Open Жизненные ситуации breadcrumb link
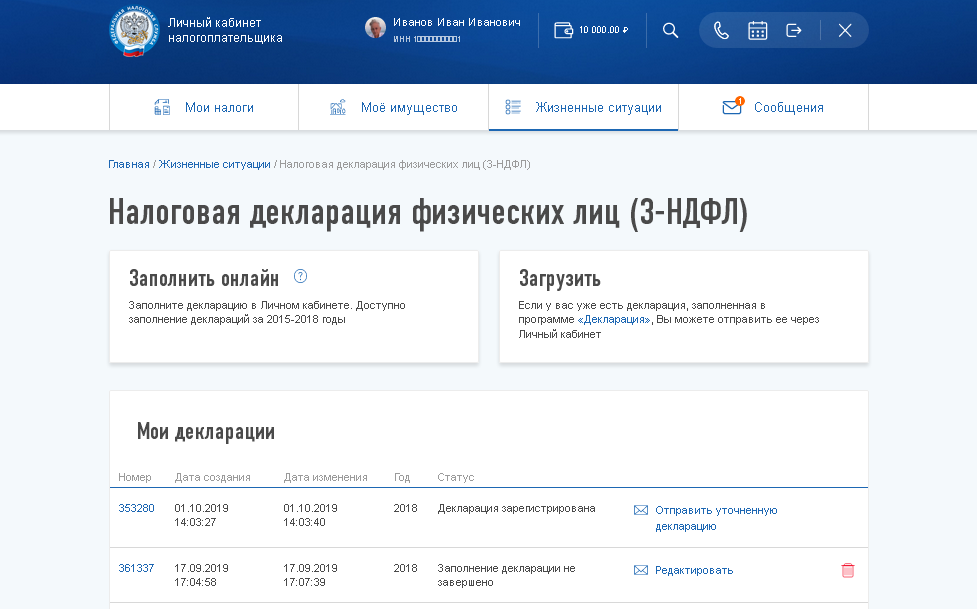 coord(213,164)
